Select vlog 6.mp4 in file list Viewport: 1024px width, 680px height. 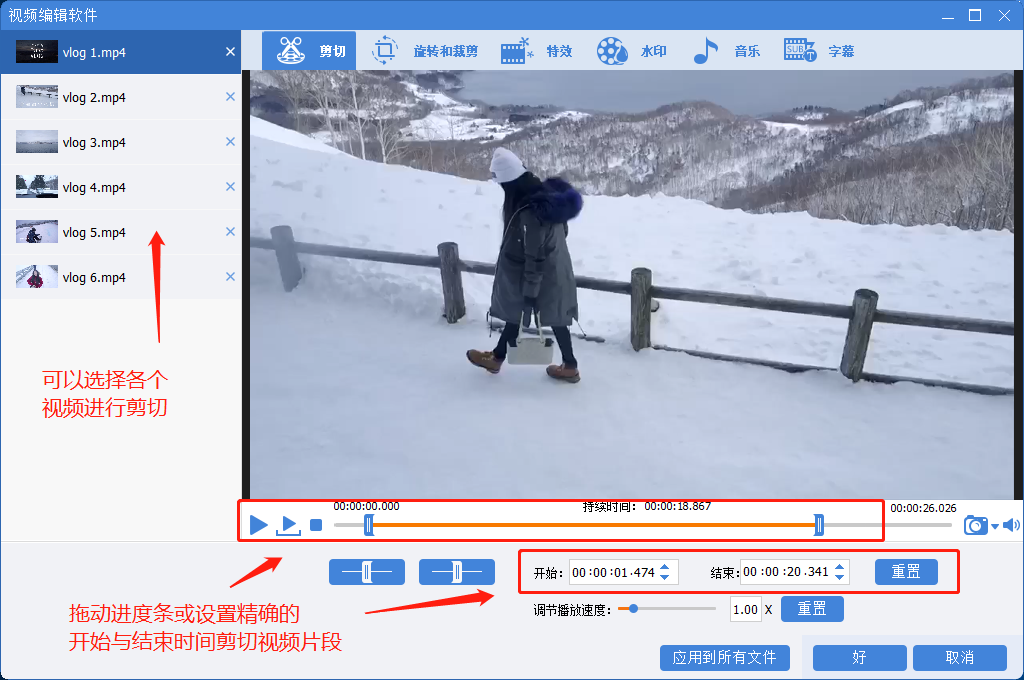pos(121,278)
